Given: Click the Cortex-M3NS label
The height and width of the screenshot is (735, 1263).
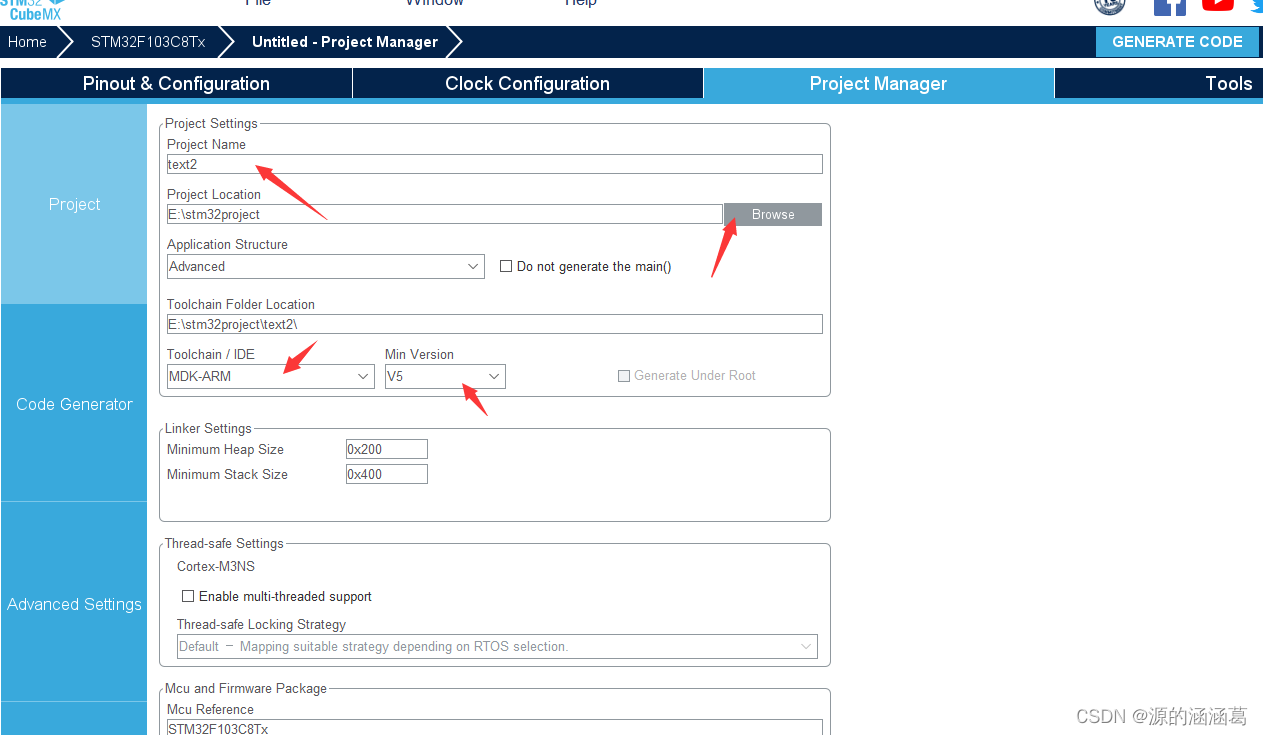Looking at the screenshot, I should tap(216, 567).
